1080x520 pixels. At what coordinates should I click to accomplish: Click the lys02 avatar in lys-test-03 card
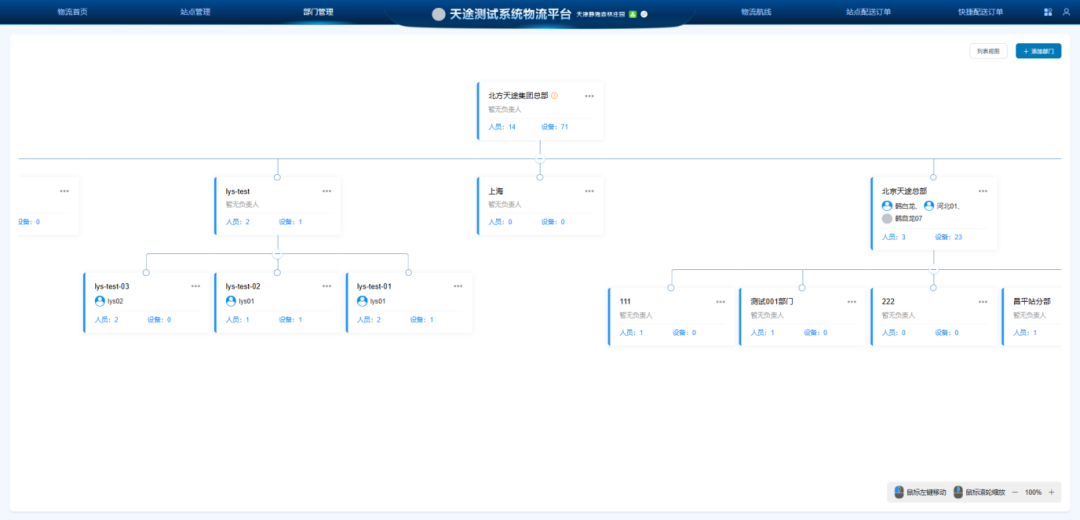pos(100,301)
